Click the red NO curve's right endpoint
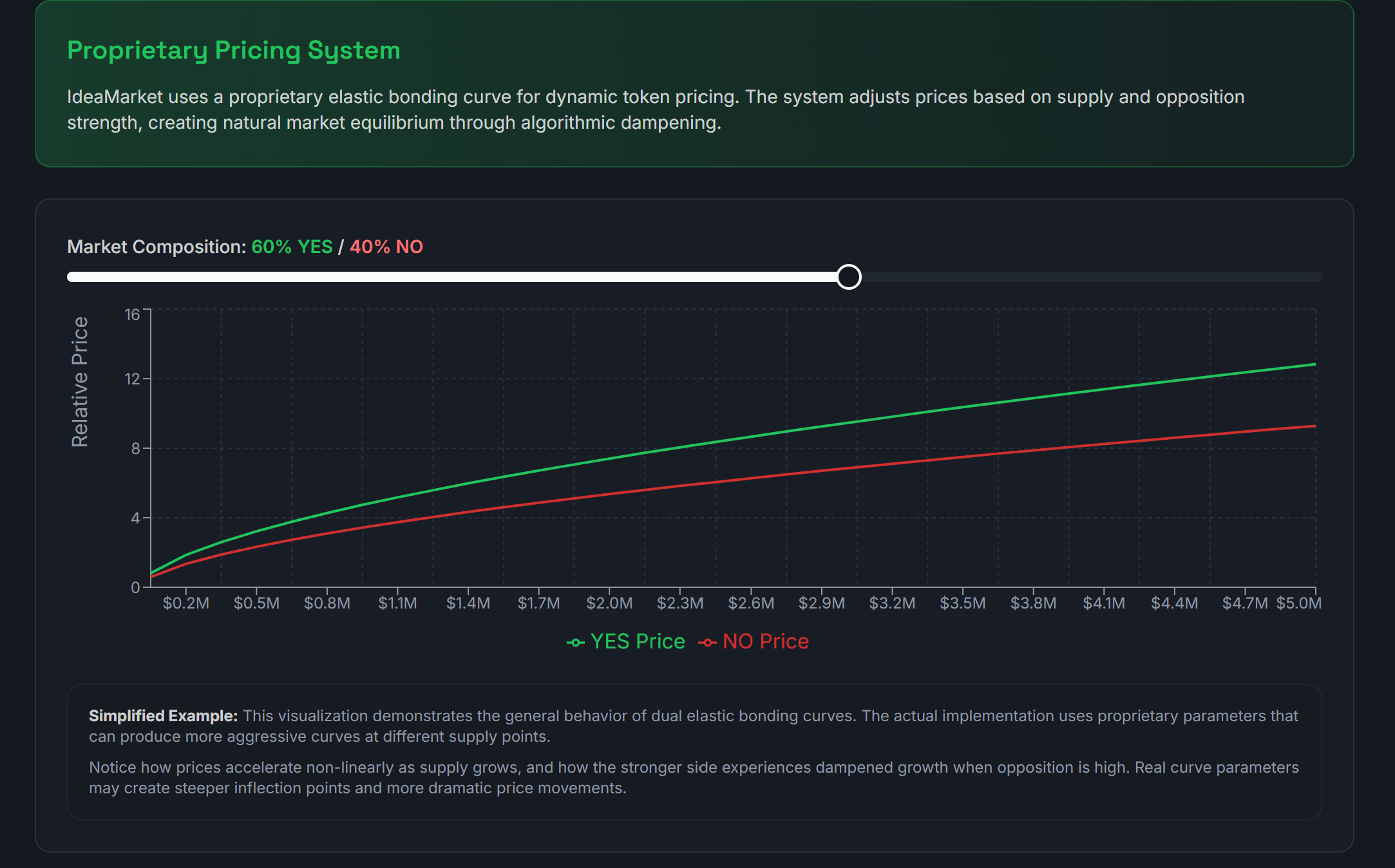 tap(1314, 426)
